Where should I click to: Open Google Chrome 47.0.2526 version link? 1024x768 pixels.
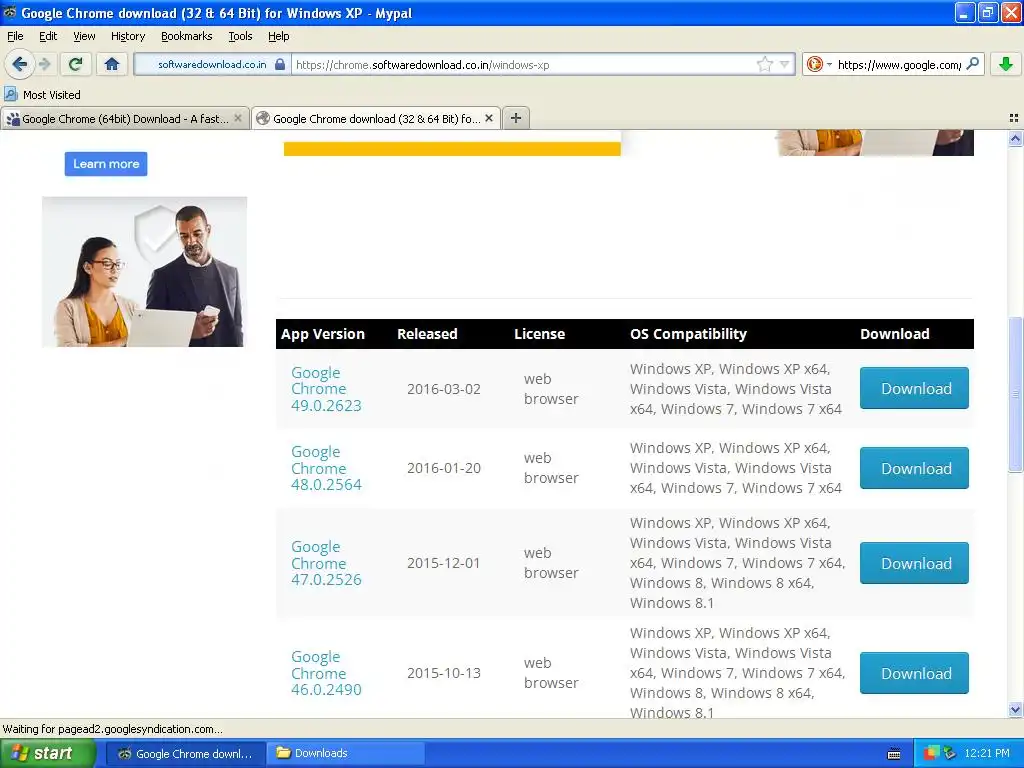[x=326, y=563]
